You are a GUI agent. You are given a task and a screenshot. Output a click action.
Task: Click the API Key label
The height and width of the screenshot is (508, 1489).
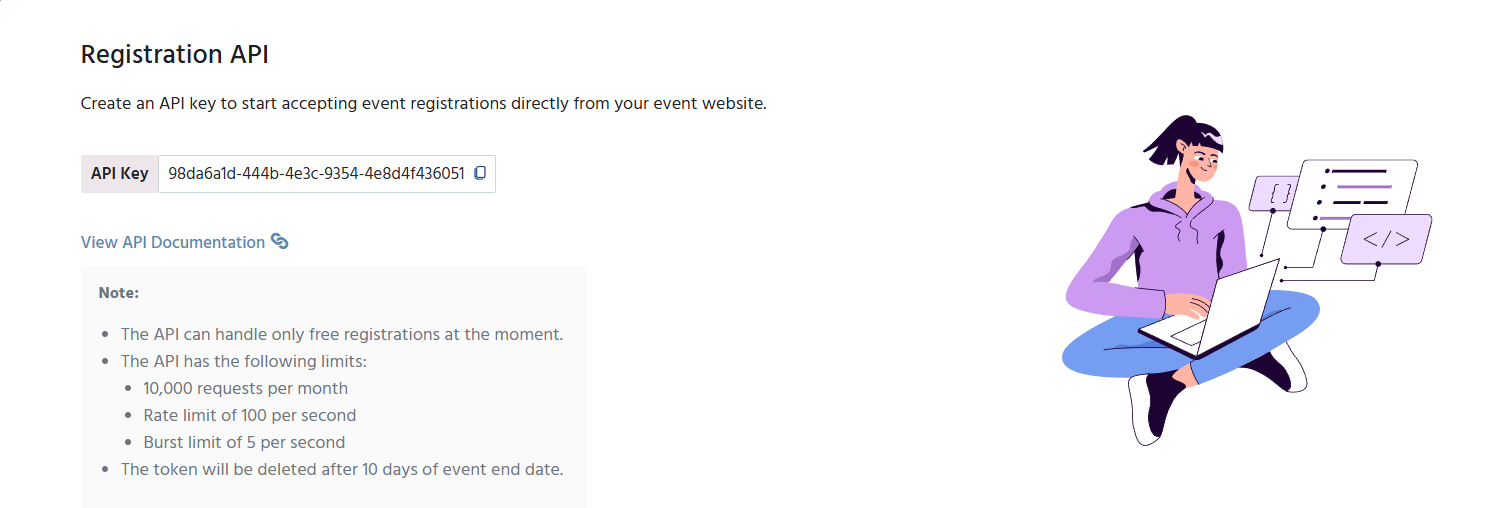coord(120,173)
